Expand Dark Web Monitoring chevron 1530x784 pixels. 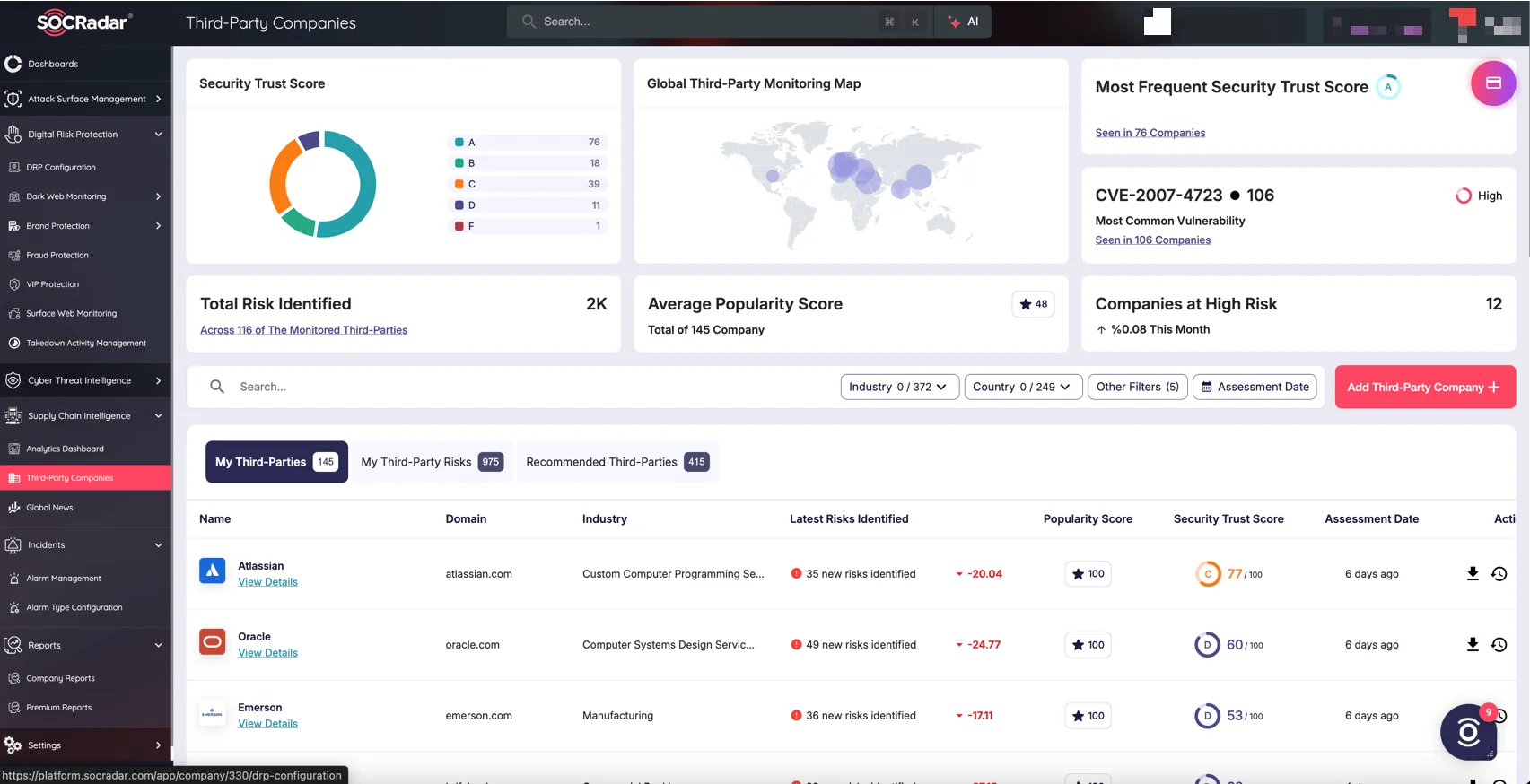[x=158, y=196]
